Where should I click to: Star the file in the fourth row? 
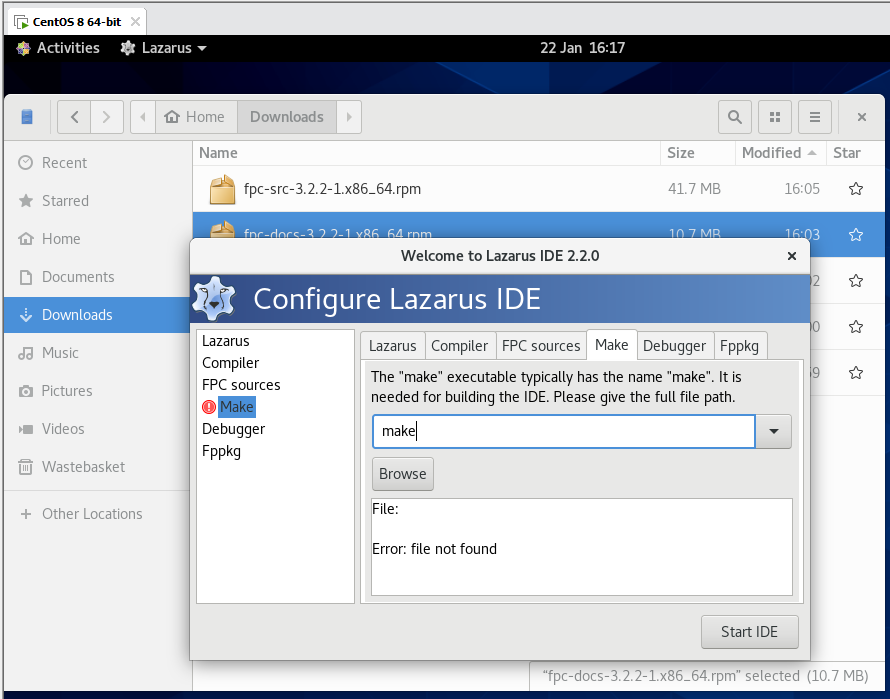coord(856,327)
